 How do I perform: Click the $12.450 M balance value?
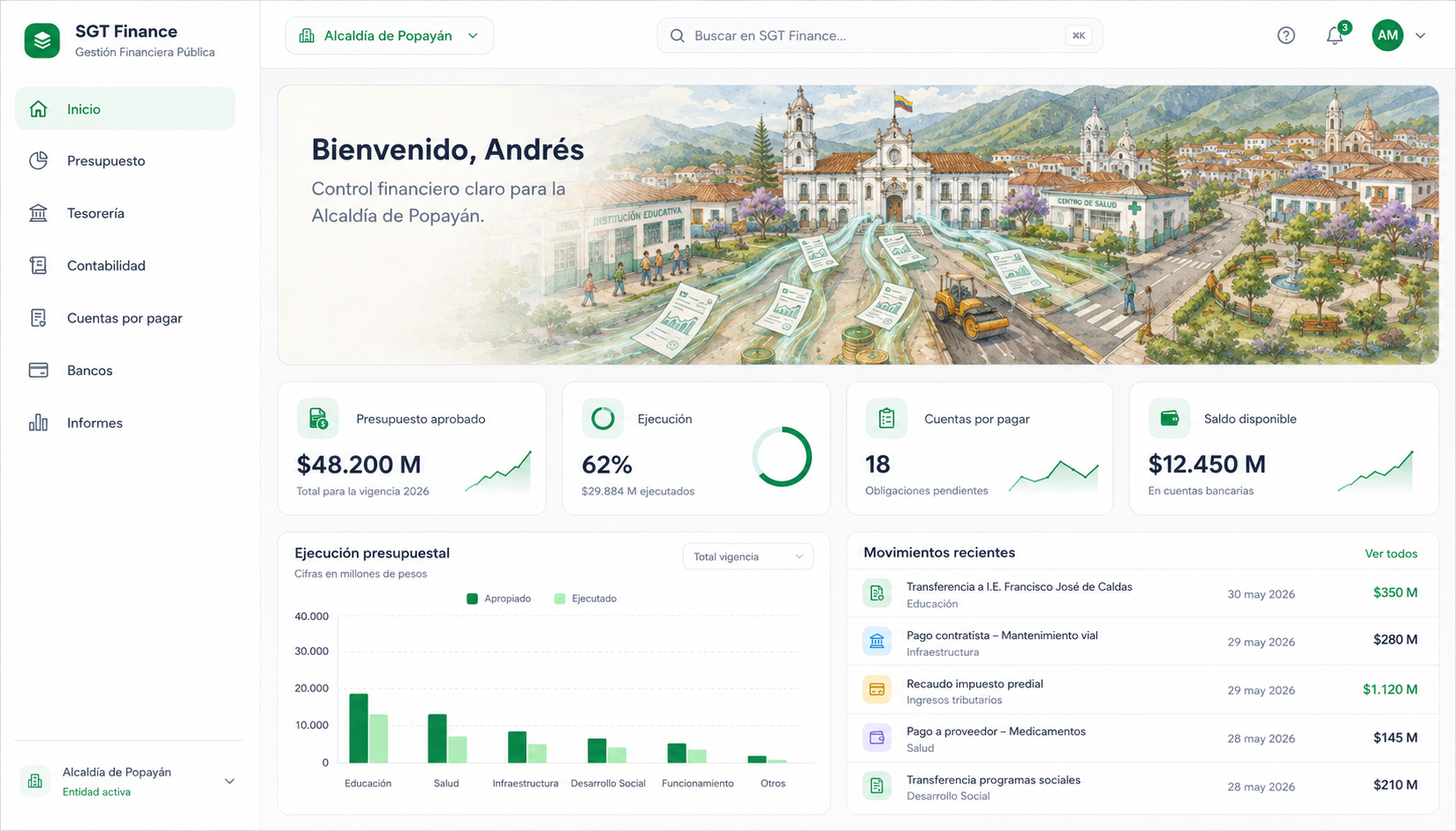tap(1207, 464)
